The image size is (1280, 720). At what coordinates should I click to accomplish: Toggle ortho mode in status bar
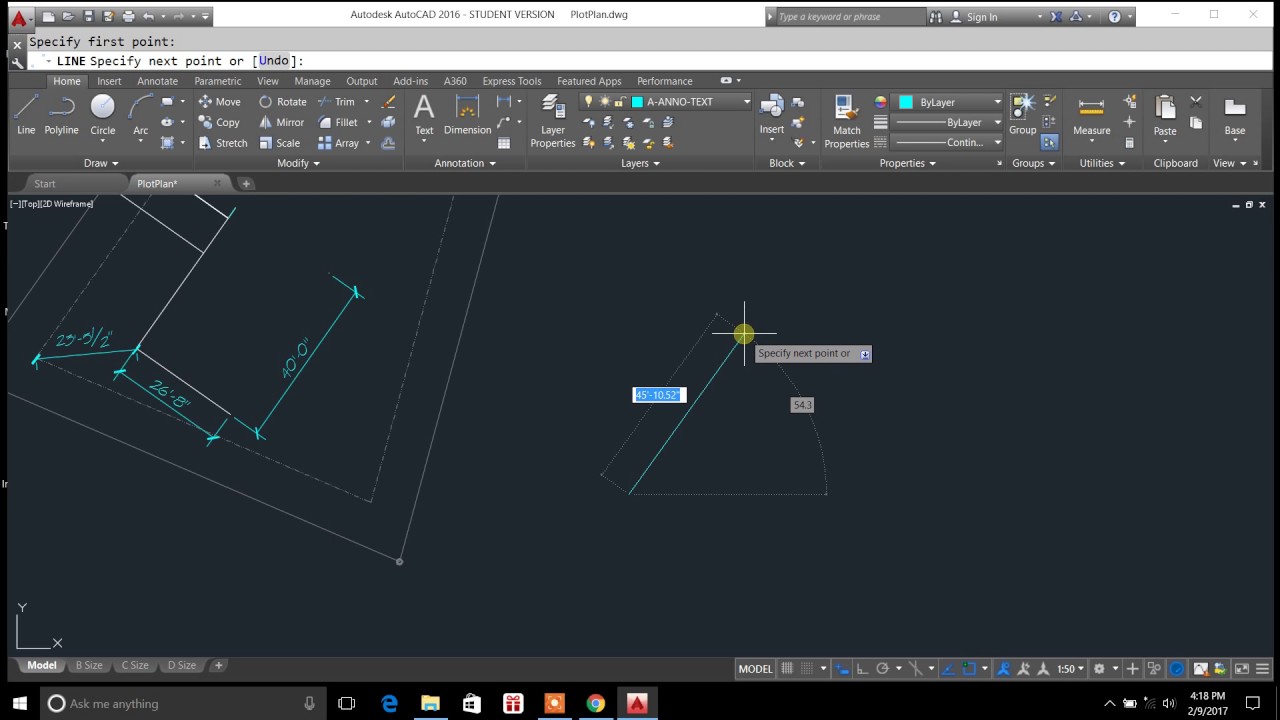(862, 669)
